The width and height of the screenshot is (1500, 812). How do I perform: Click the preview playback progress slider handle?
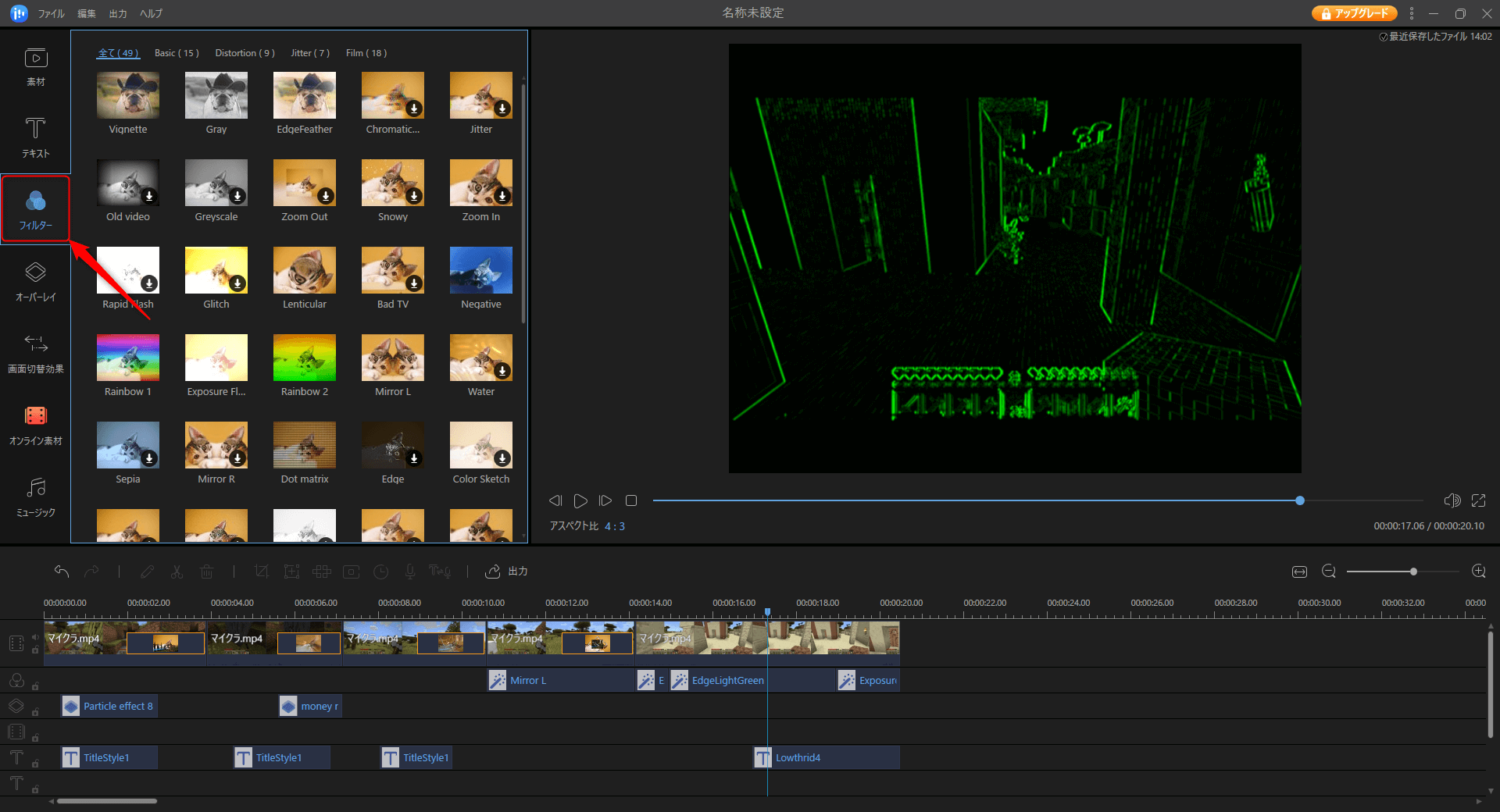click(x=1300, y=500)
